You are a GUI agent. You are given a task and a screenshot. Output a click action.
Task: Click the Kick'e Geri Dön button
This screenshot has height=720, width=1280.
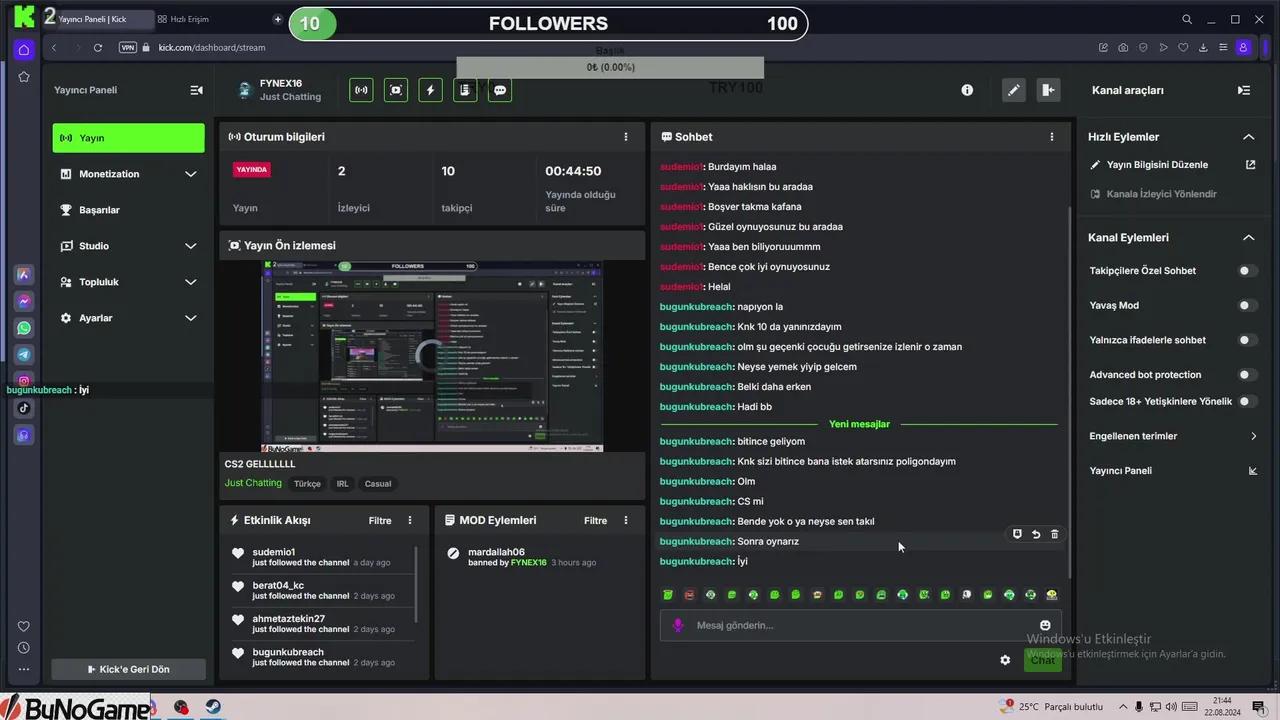128,669
